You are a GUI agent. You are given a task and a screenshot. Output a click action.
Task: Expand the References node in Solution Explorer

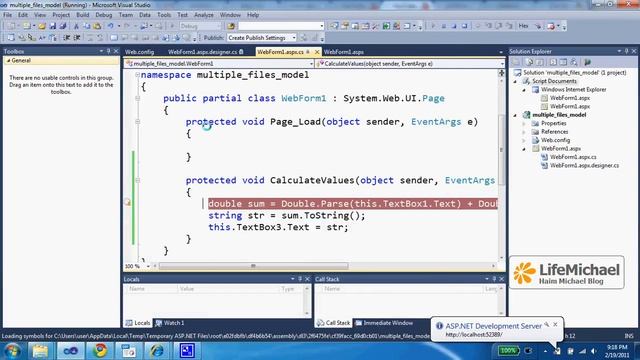click(x=524, y=132)
